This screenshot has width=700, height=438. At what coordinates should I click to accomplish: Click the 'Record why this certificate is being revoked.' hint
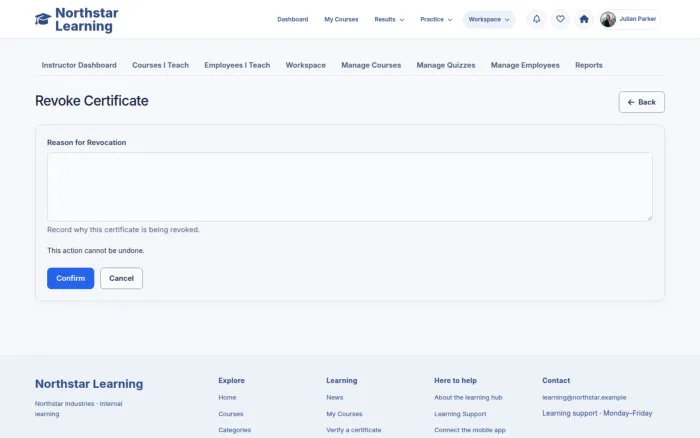click(123, 229)
